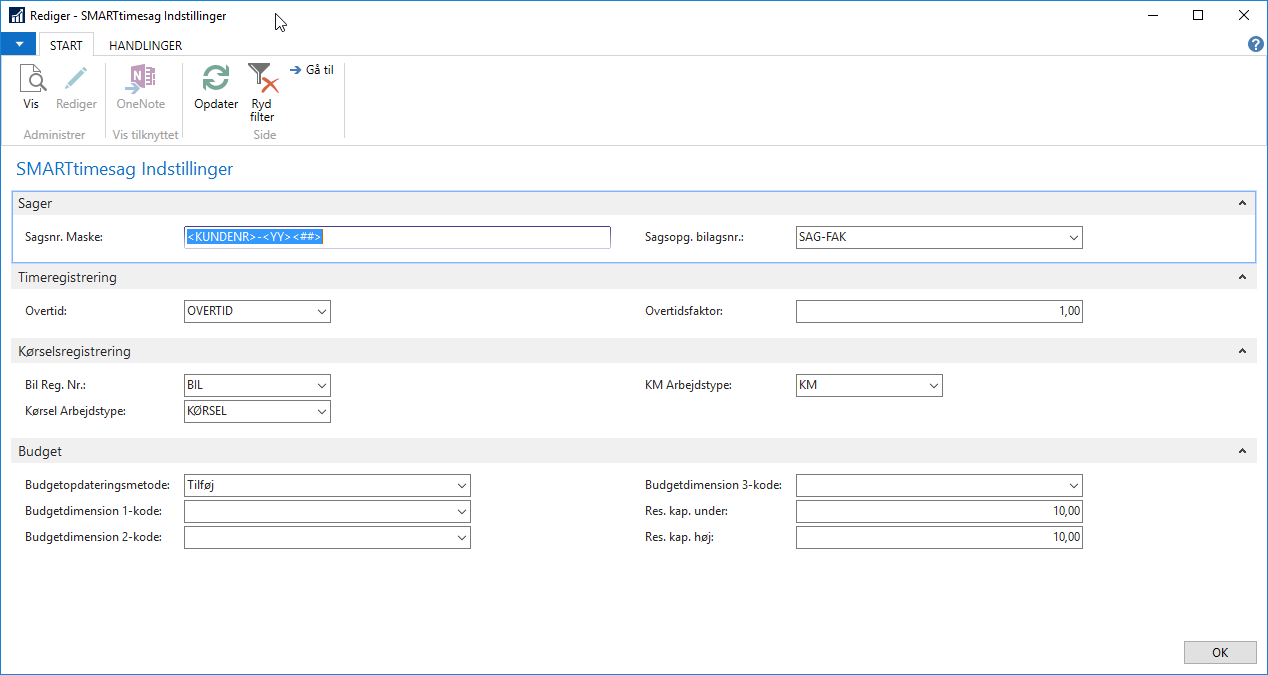
Task: Click the Overtidsfaktor label
Action: point(685,311)
